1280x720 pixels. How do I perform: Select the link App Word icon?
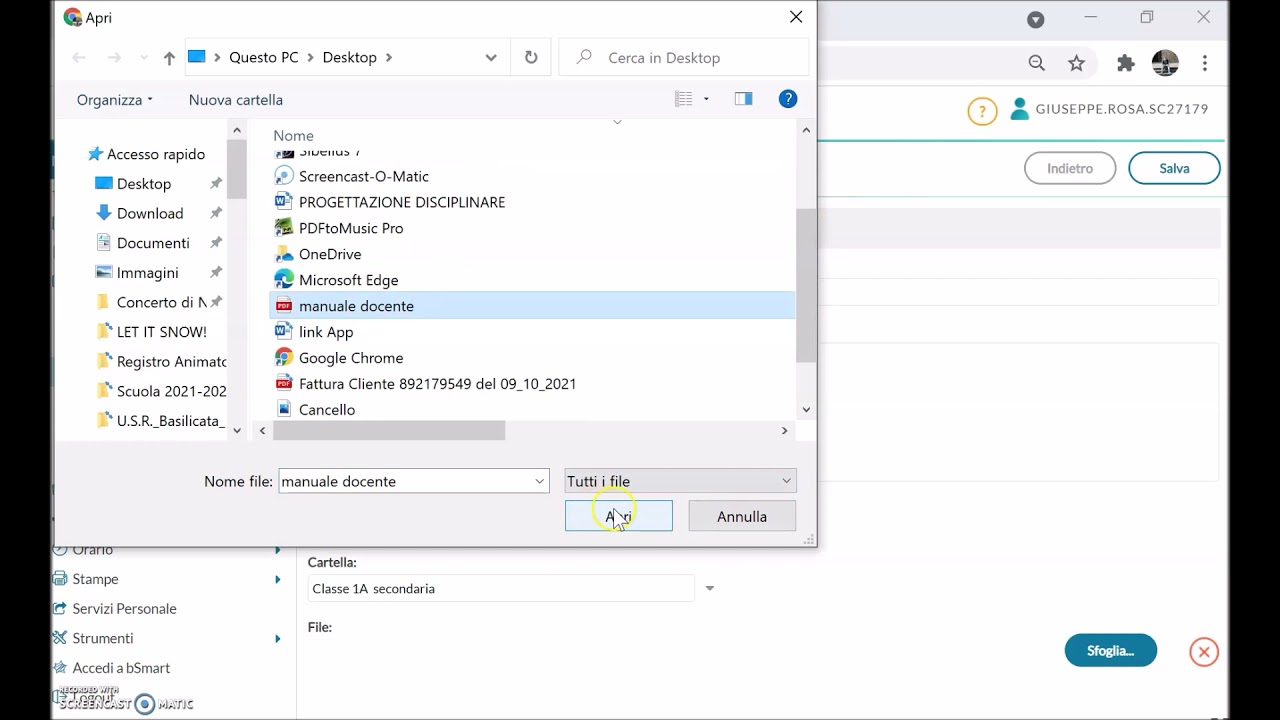[x=284, y=332]
